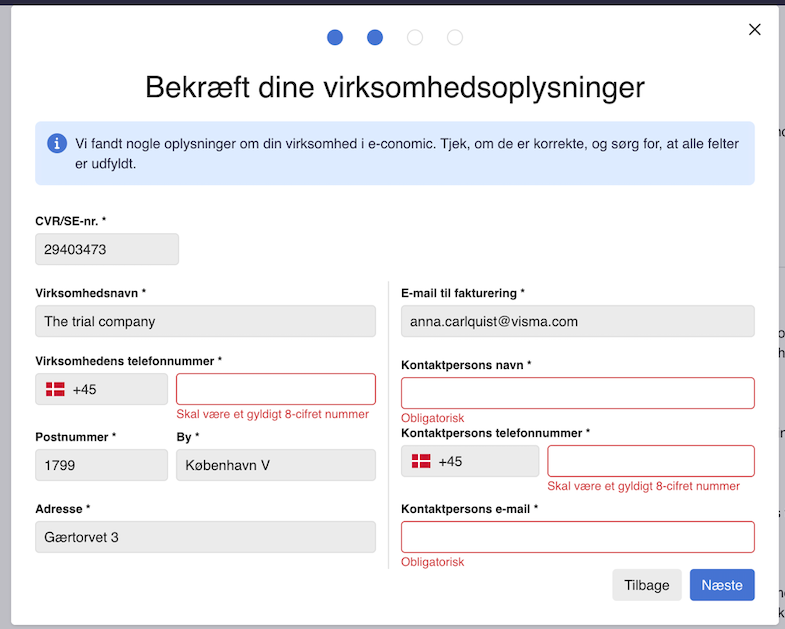
Task: Click Danish flag in company phone field
Action: [56, 389]
